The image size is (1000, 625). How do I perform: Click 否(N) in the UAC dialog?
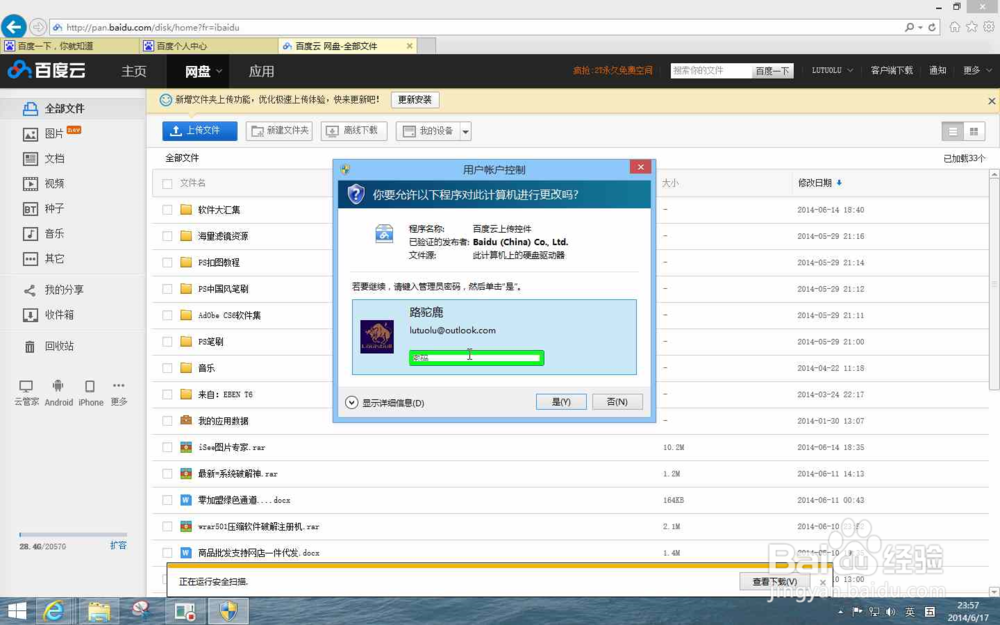click(617, 402)
